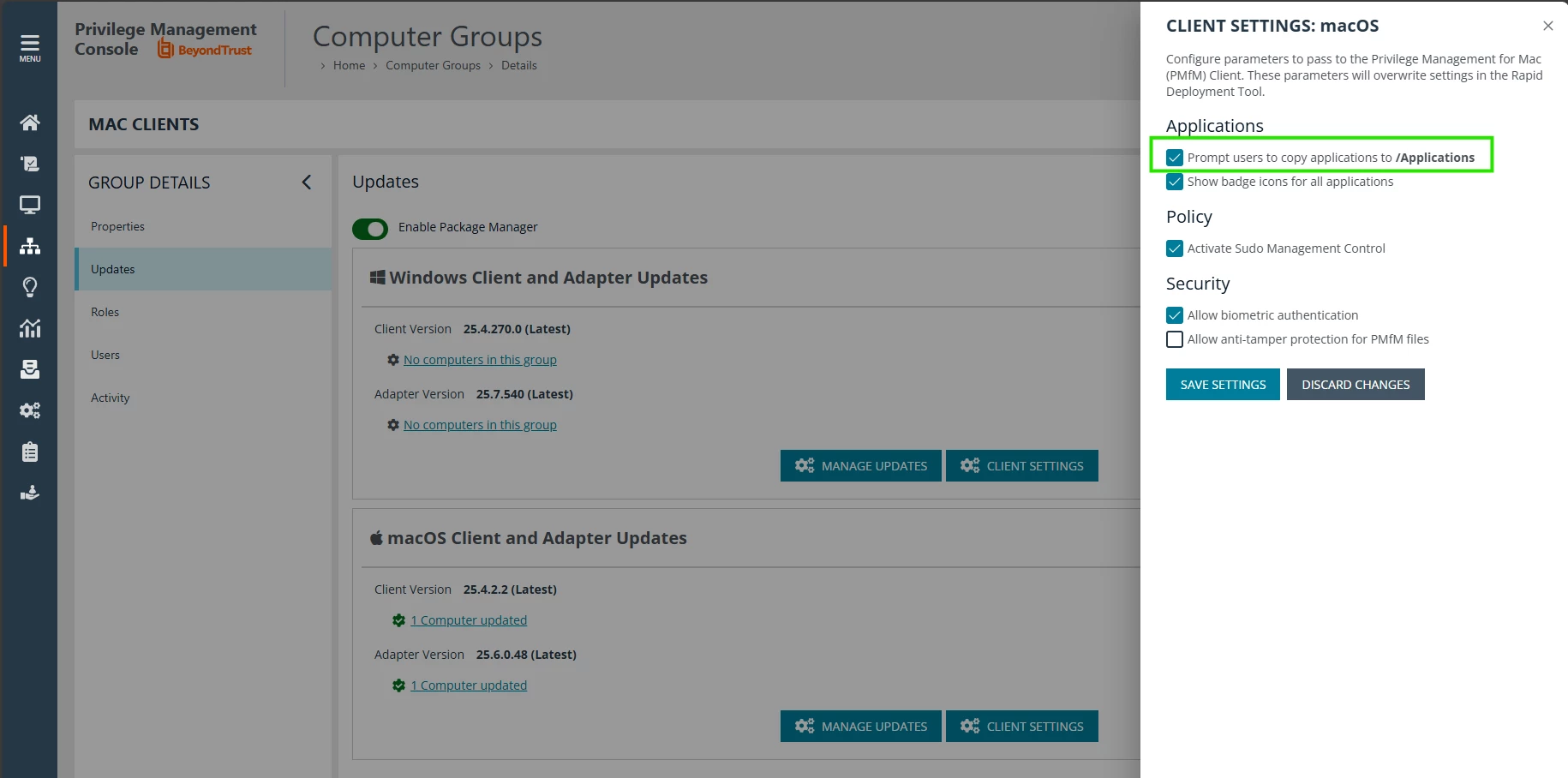Go to Home breadcrumb
The width and height of the screenshot is (1568, 778).
coord(349,65)
